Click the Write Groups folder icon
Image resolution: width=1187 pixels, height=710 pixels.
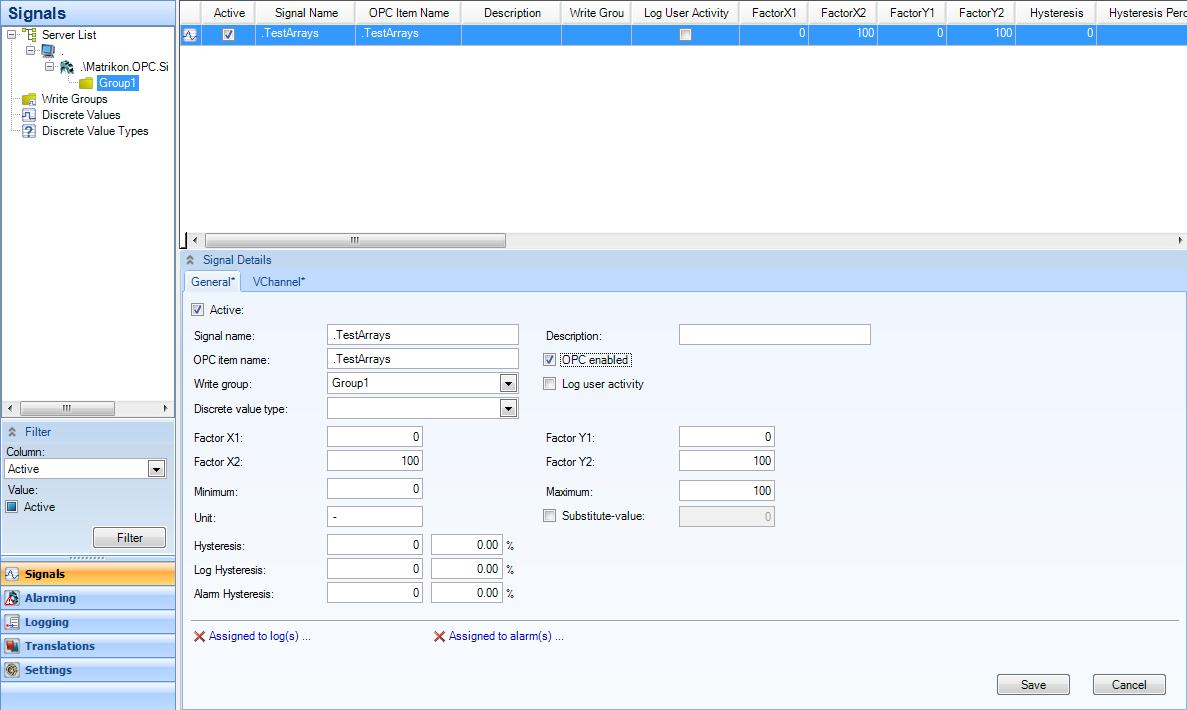[29, 99]
